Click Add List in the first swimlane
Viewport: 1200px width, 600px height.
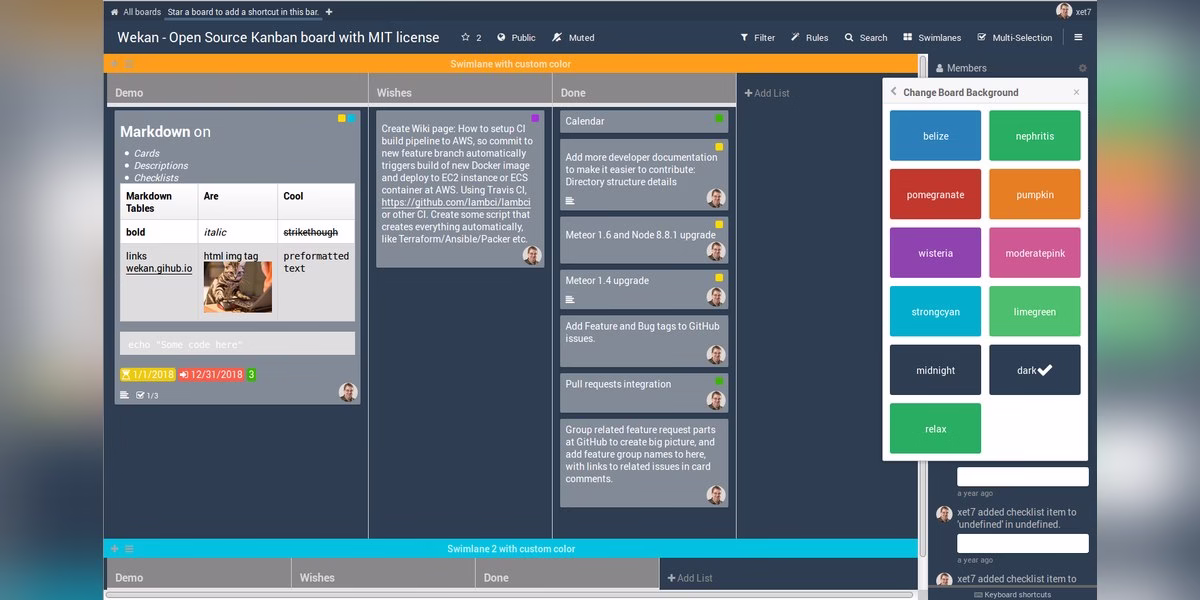point(767,93)
